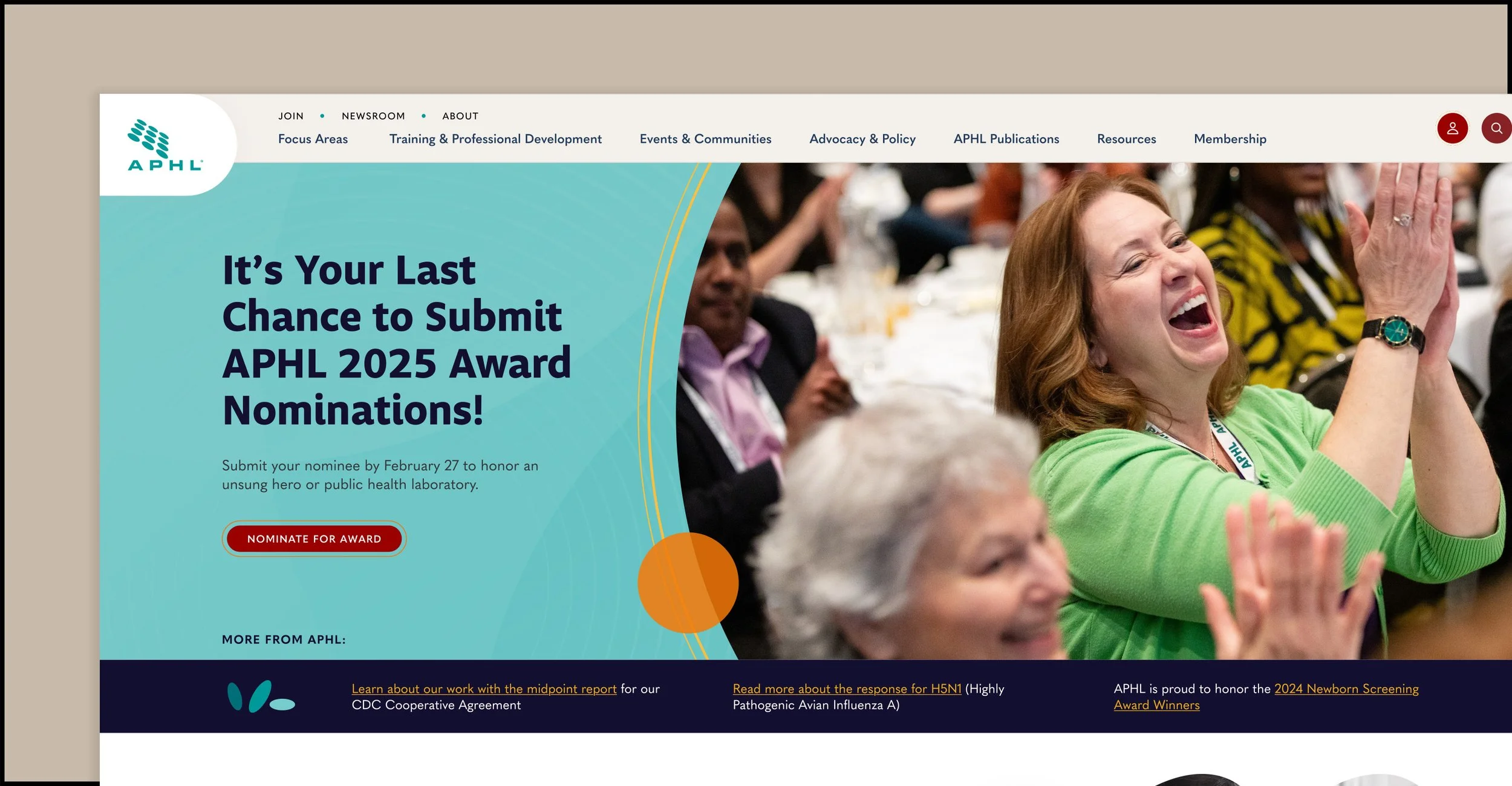Open the NEWSROOM menu item
Viewport: 1512px width, 786px height.
point(373,116)
